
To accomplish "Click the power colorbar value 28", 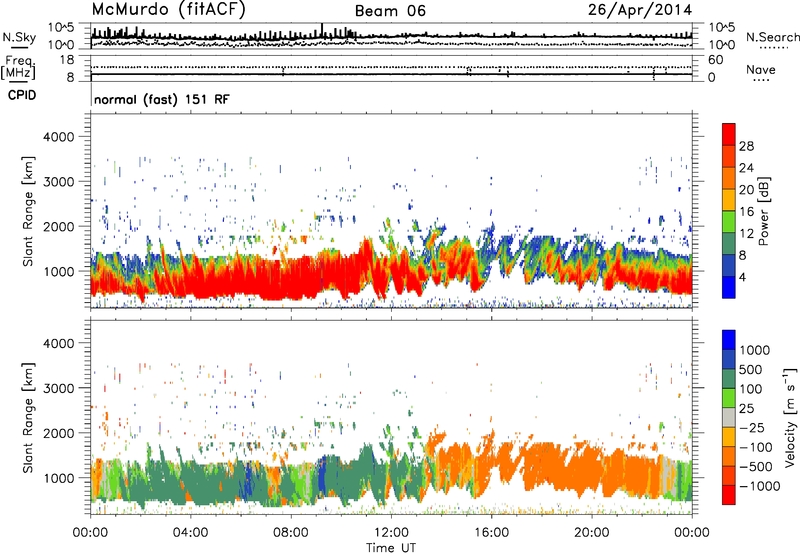I will click(x=746, y=146).
